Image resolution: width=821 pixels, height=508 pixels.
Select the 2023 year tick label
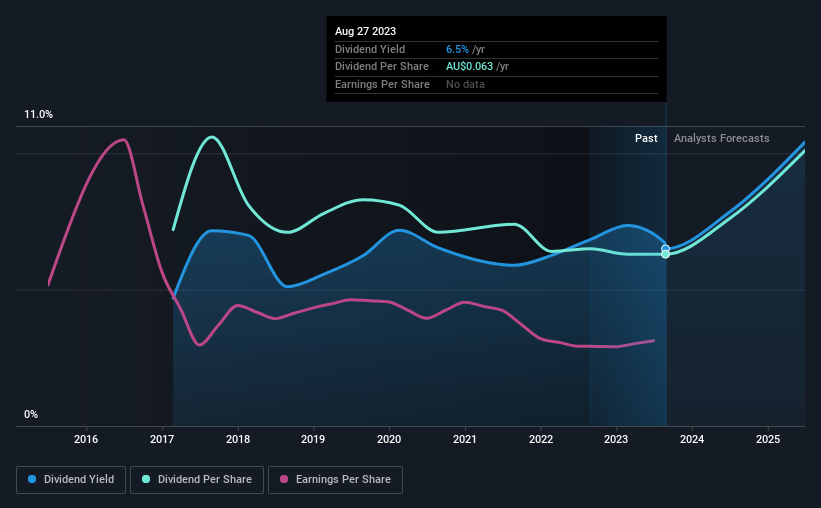[616, 439]
